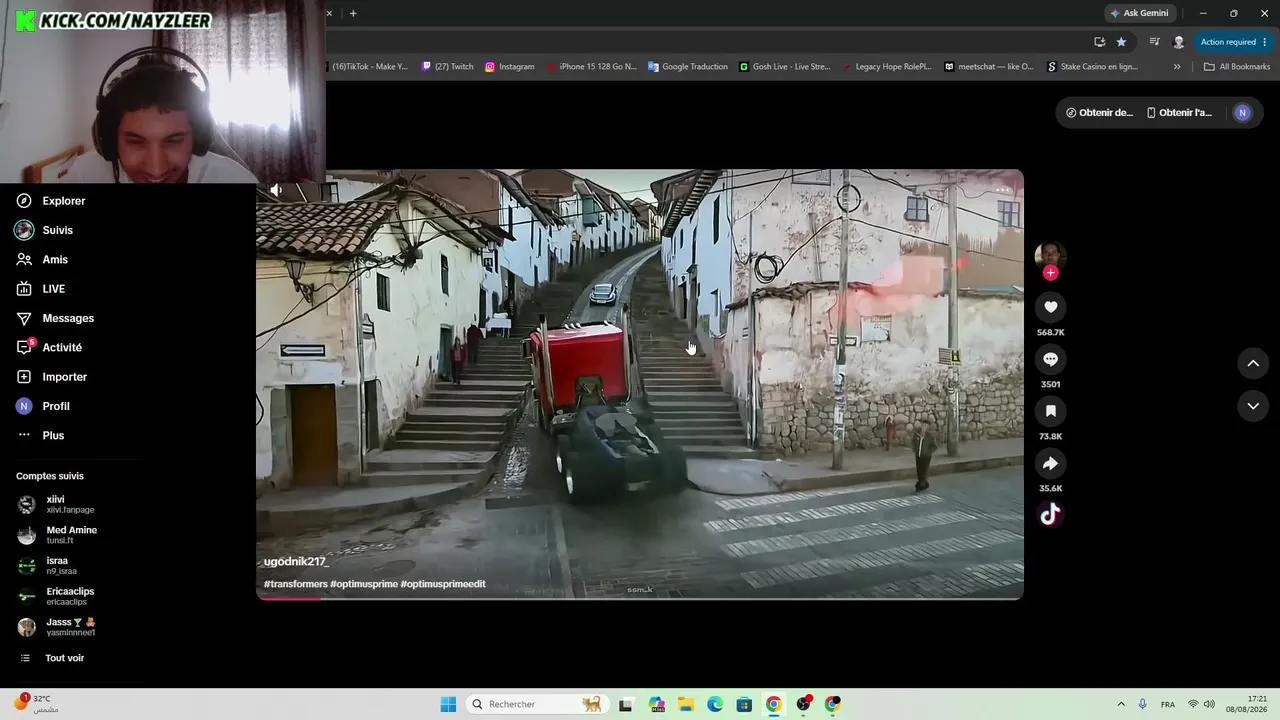Viewport: 1280px width, 720px height.
Task: Bookmark the video to favorites
Action: [1050, 411]
